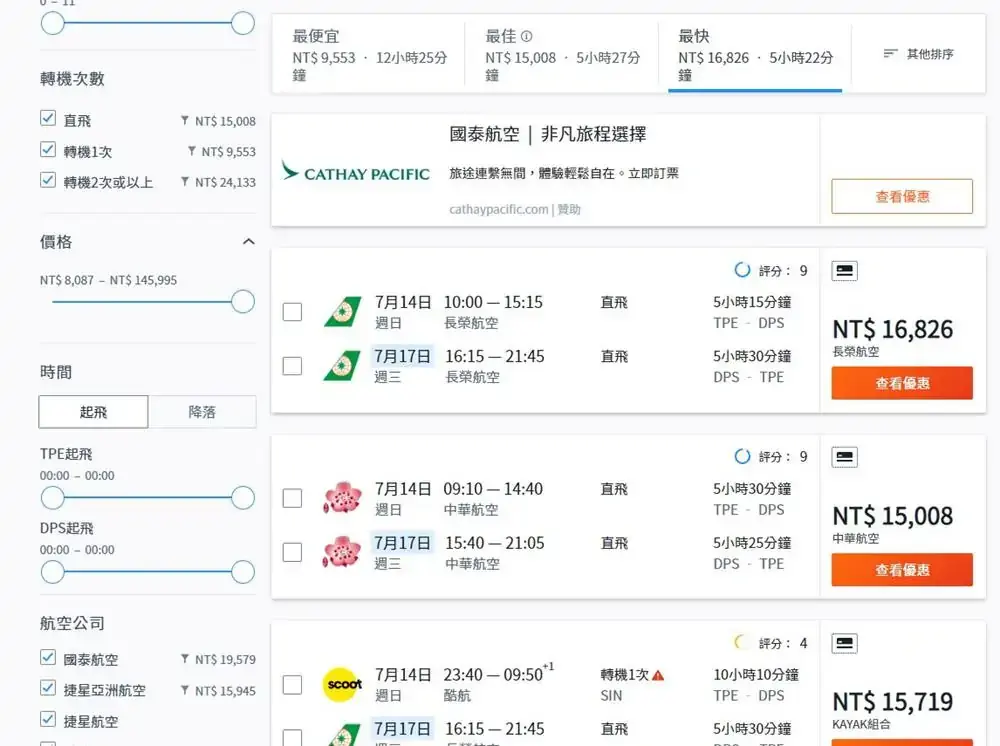1000x746 pixels.
Task: Open the cathaypacific.com sponsored link
Action: (515, 209)
